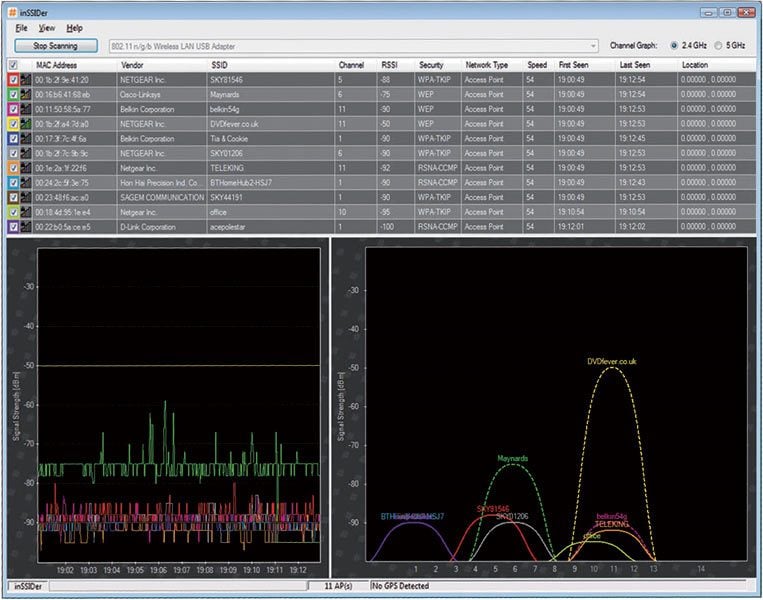The width and height of the screenshot is (763, 600).
Task: Open the wireless adapter dropdown
Action: coord(593,46)
